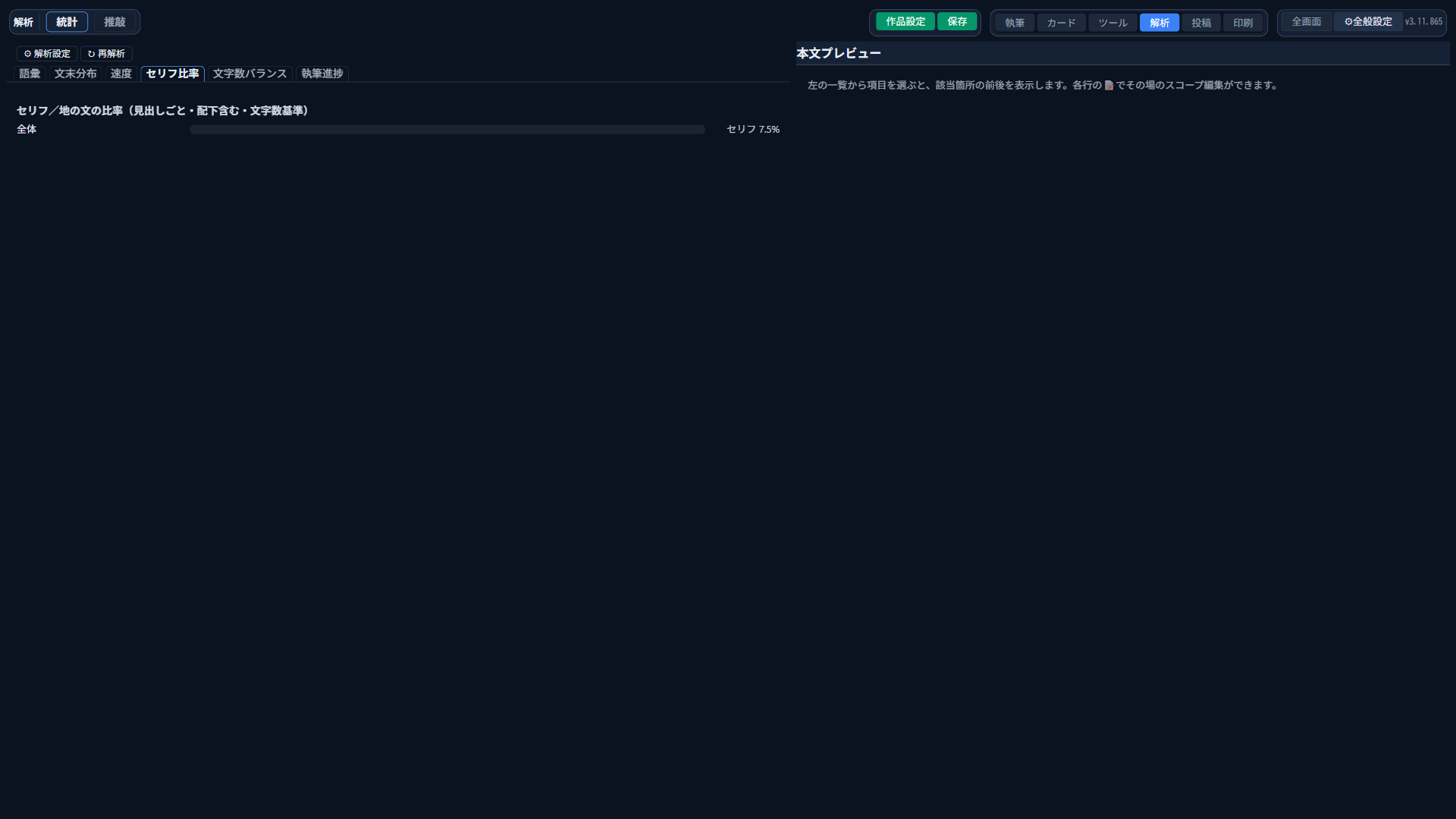
Task: Select the 解析 mode in top bar
Action: pyautogui.click(x=1159, y=23)
